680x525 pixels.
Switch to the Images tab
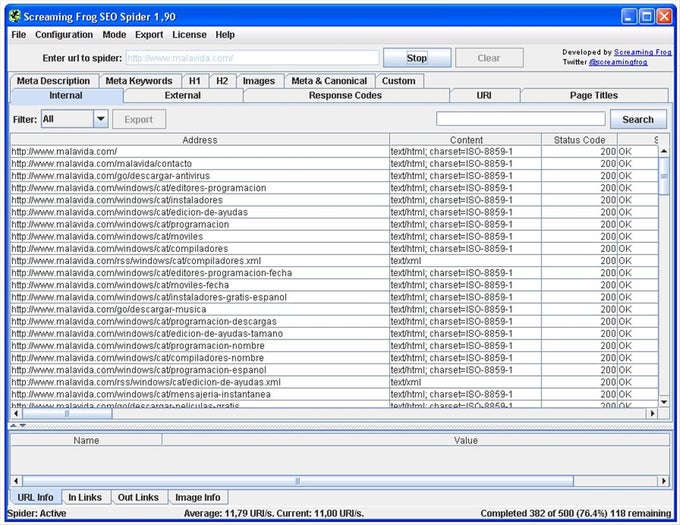(259, 81)
